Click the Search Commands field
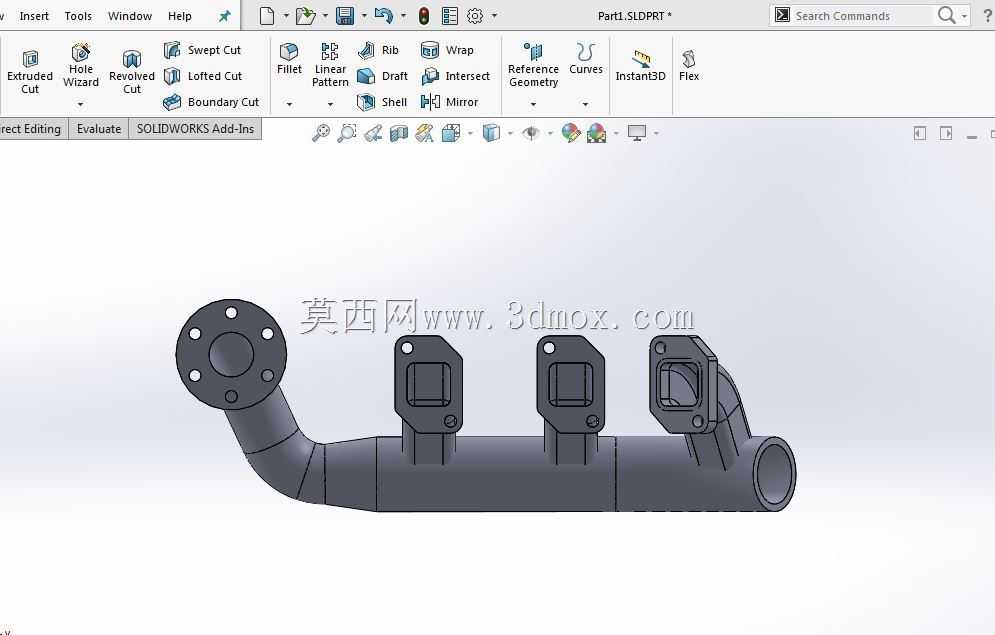The image size is (995, 635). pyautogui.click(x=852, y=16)
